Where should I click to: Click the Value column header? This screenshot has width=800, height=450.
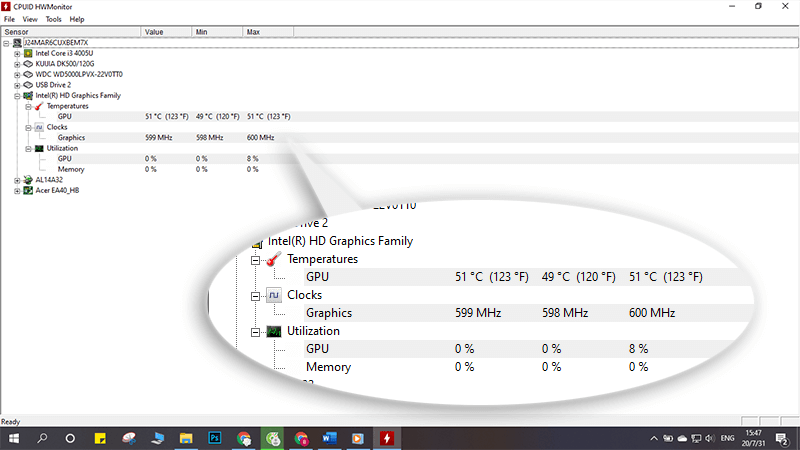pos(166,32)
